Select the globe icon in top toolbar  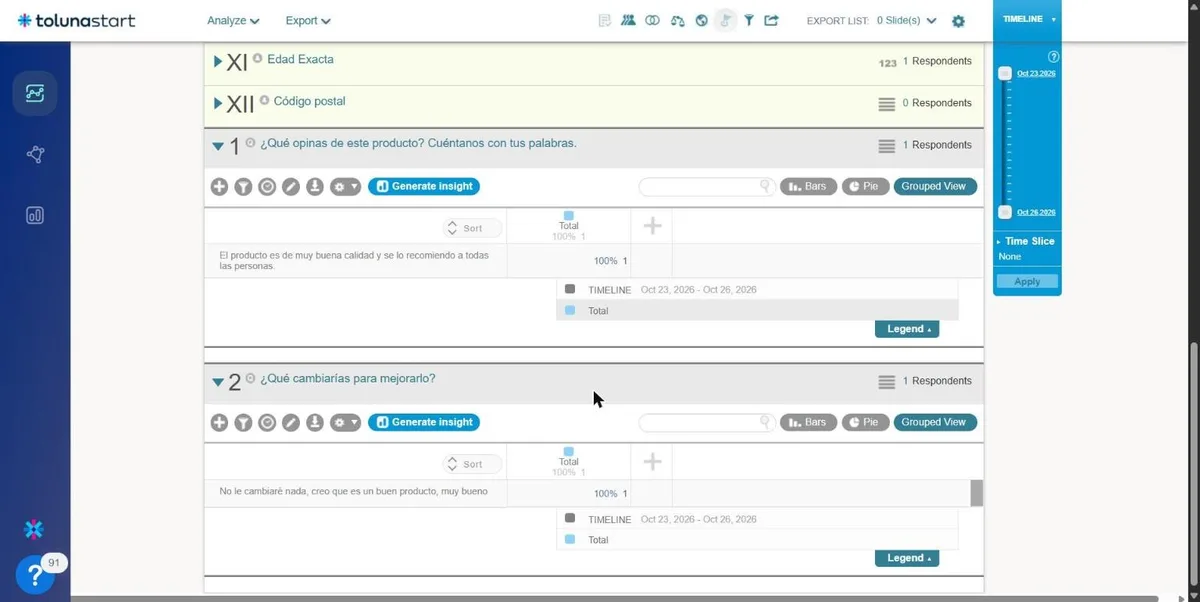701,20
